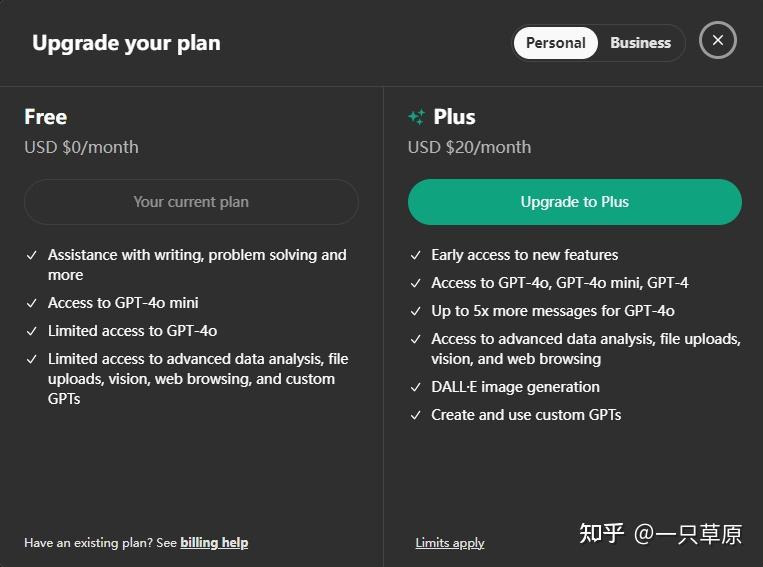Click checkmark beside Access to GPT-4o mini
This screenshot has width=763, height=567.
coord(32,303)
